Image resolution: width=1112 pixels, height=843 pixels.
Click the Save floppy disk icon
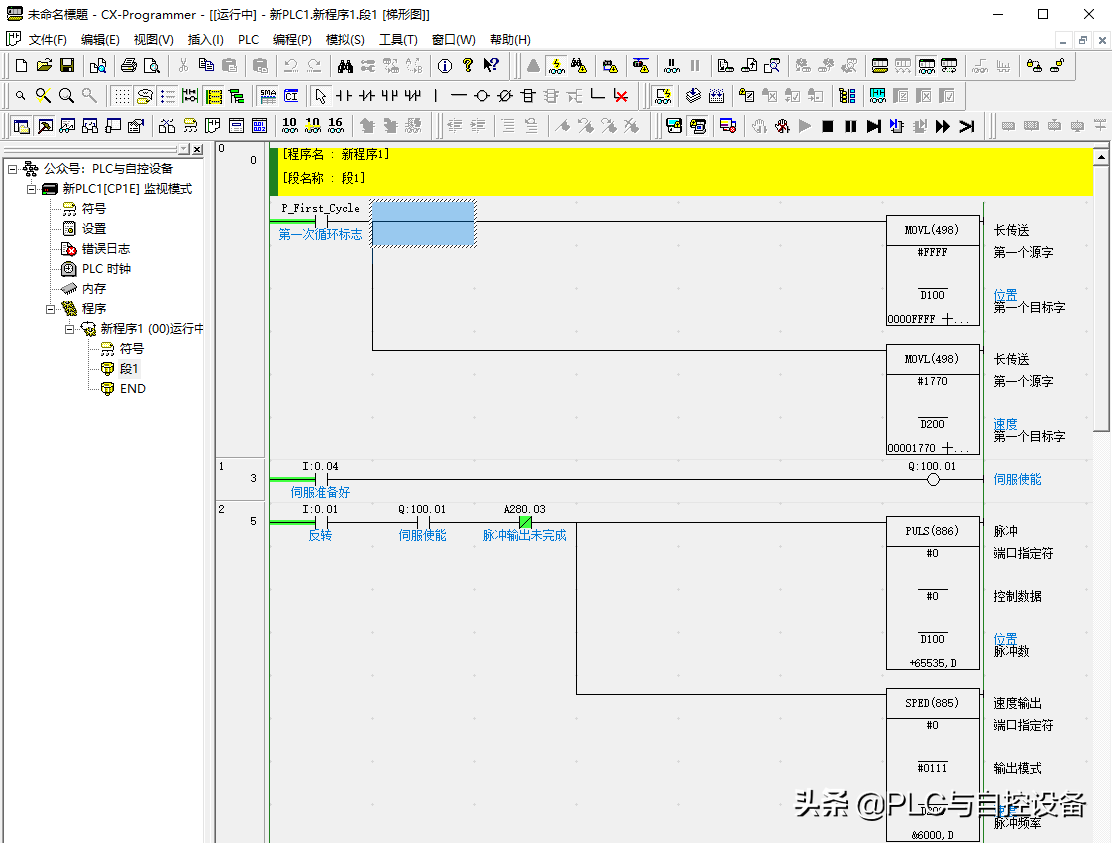coord(67,66)
